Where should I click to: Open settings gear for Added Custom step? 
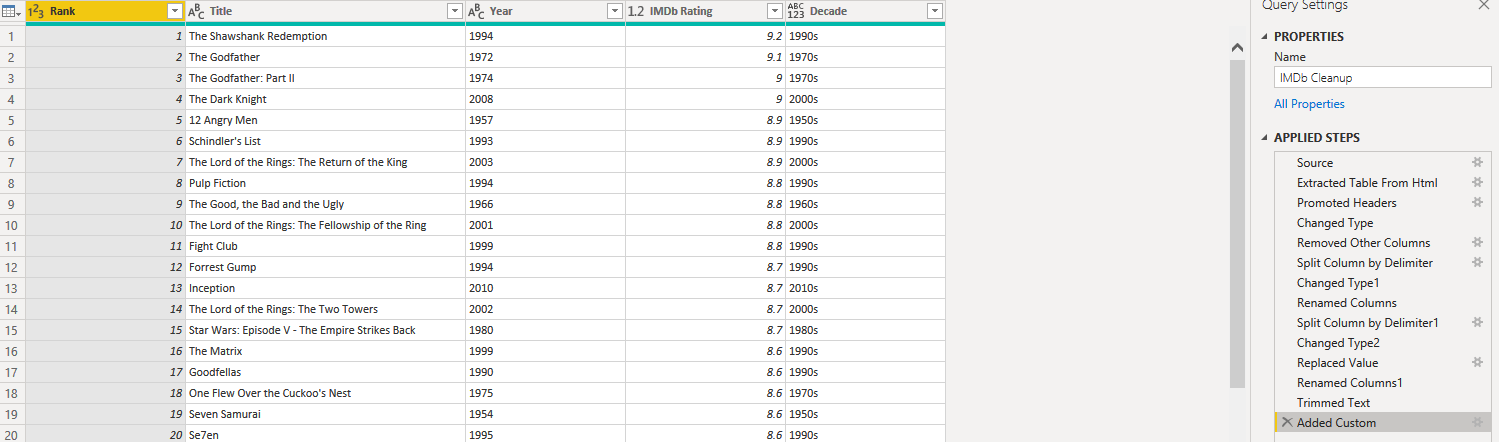click(1477, 422)
